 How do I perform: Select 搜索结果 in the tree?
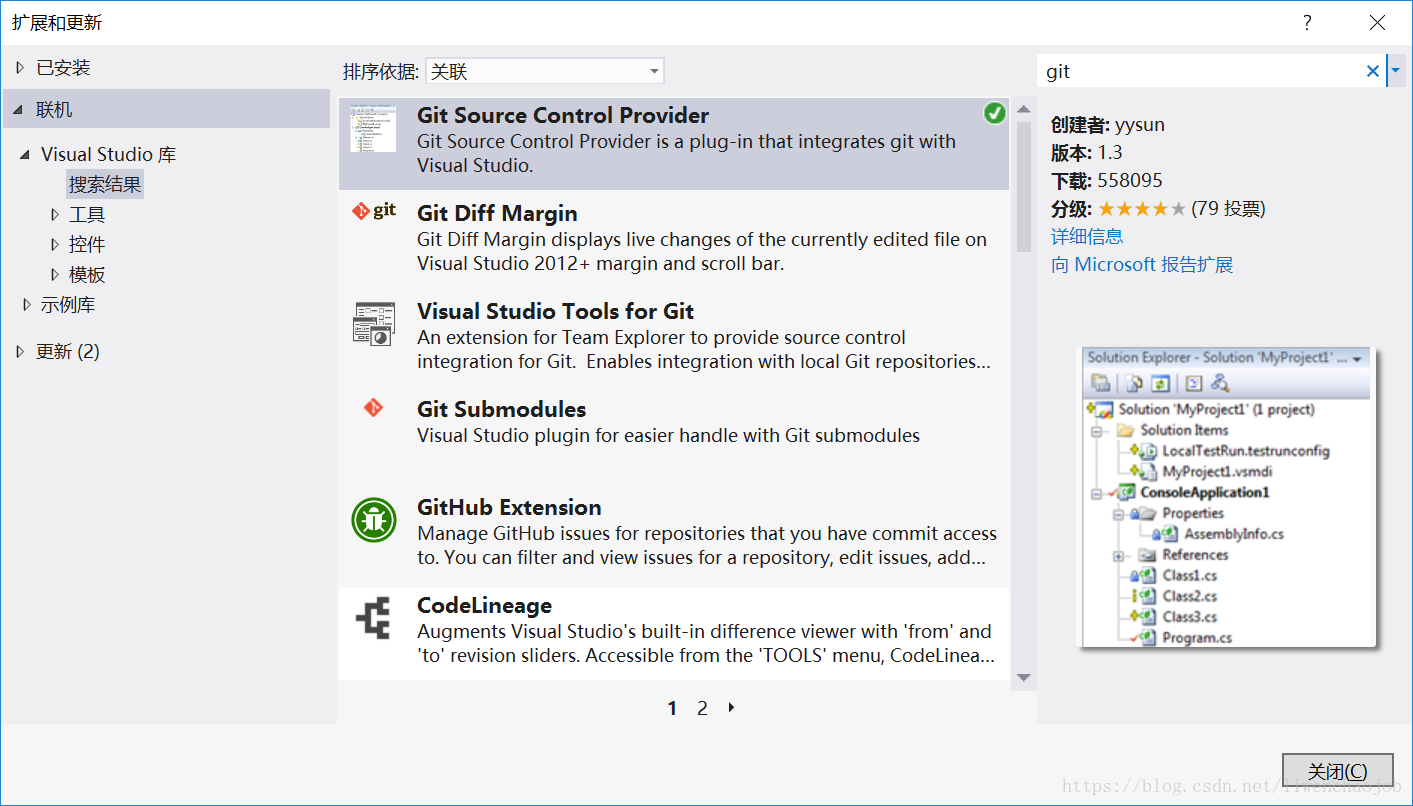[x=105, y=184]
